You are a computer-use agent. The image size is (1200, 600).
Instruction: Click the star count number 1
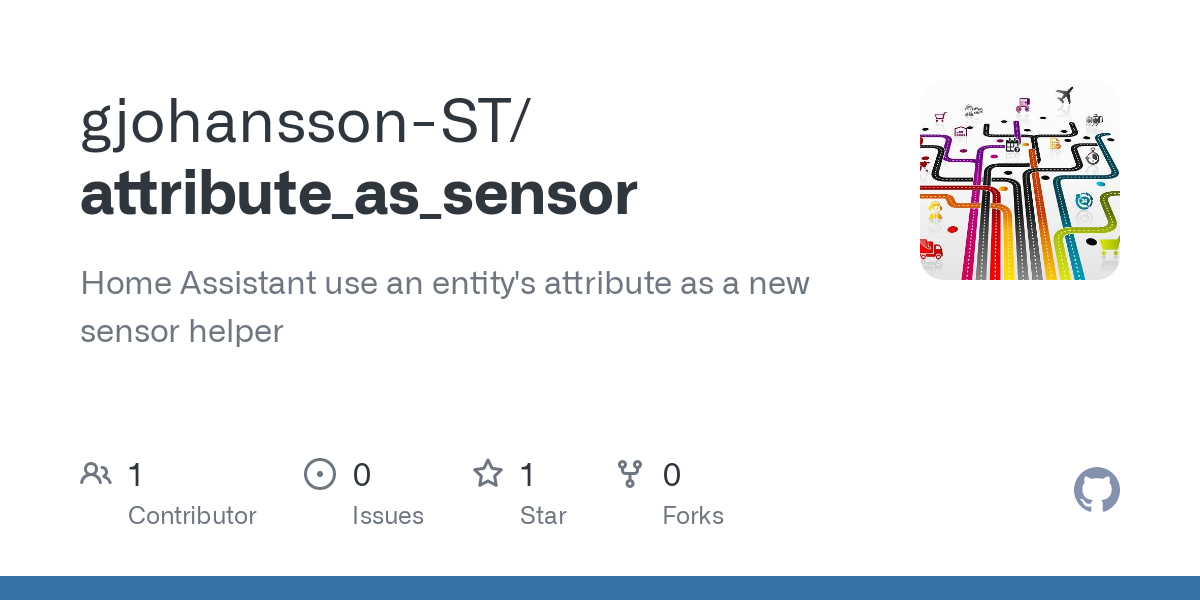click(x=528, y=475)
